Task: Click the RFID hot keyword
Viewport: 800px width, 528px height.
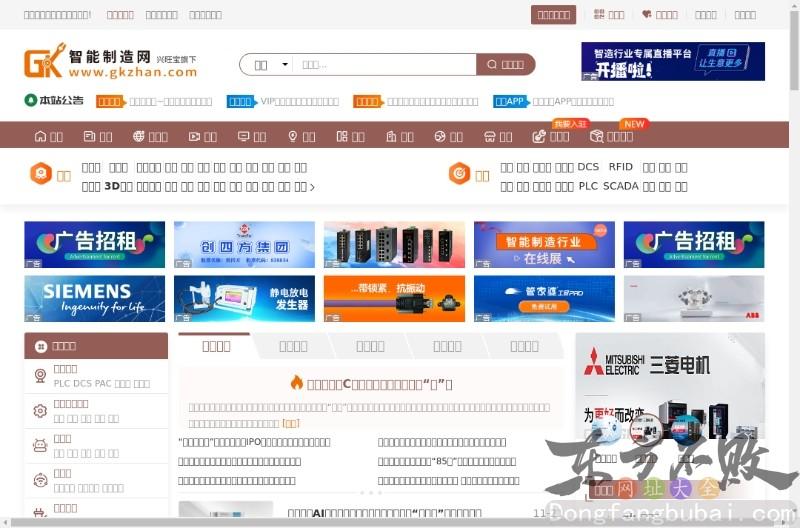Action: pos(620,167)
